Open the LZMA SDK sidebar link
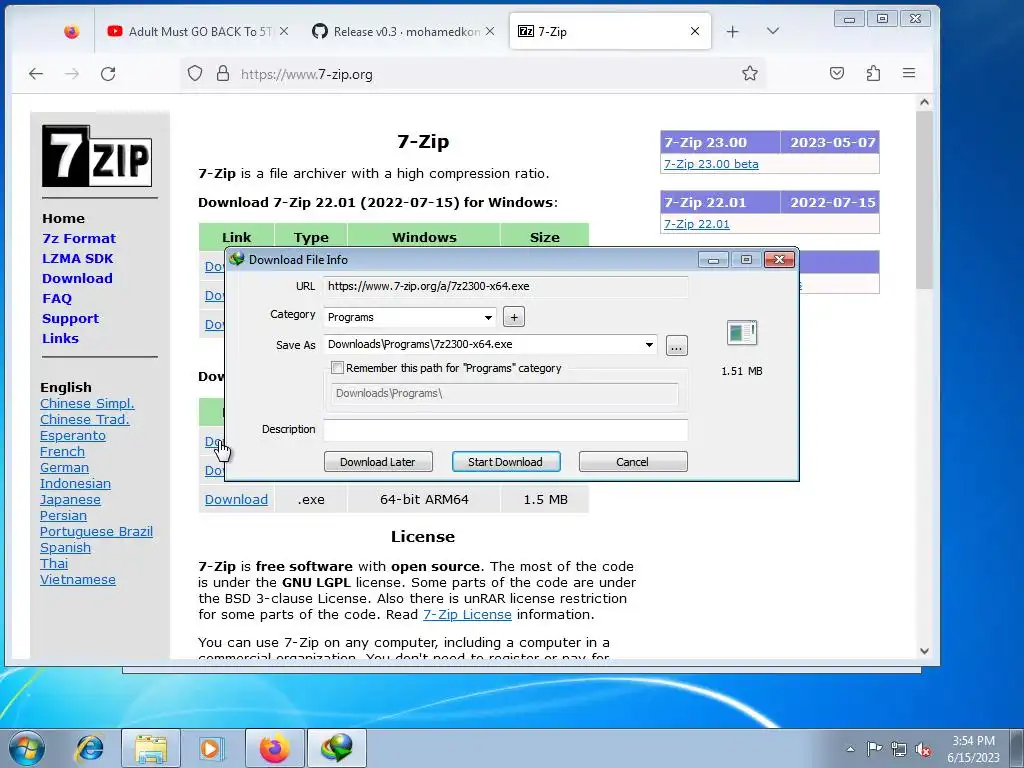The height and width of the screenshot is (768, 1024). coord(78,259)
